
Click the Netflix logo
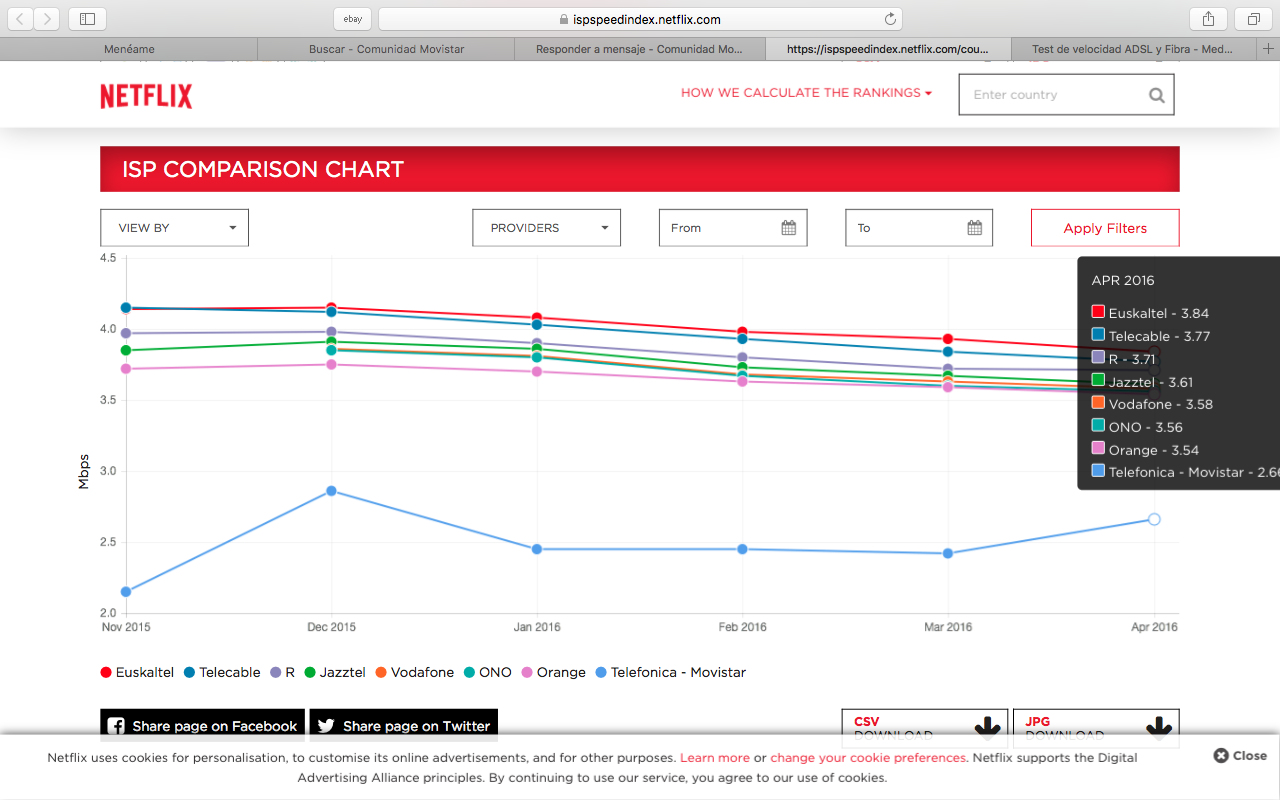(146, 96)
